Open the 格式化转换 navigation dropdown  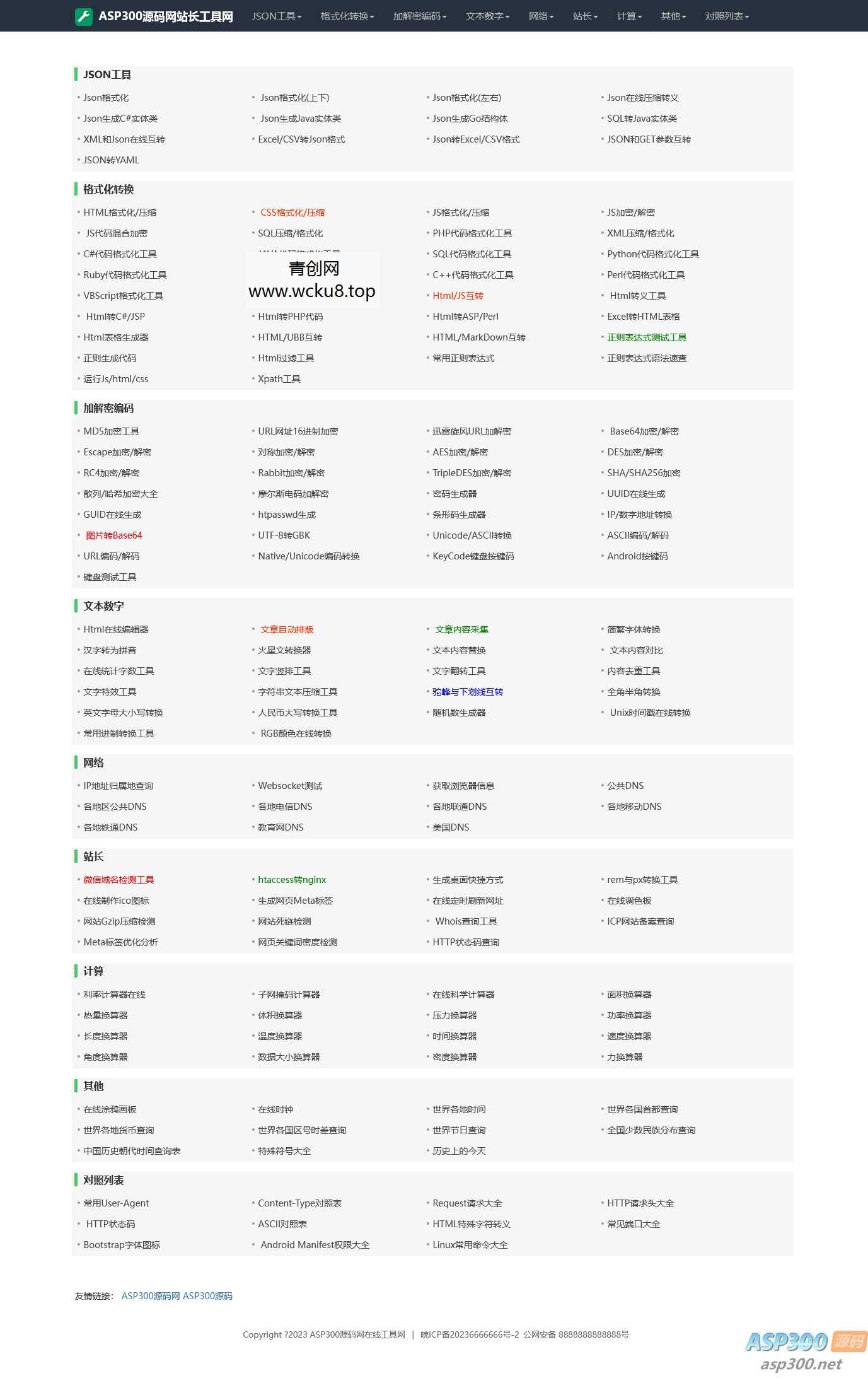(347, 16)
